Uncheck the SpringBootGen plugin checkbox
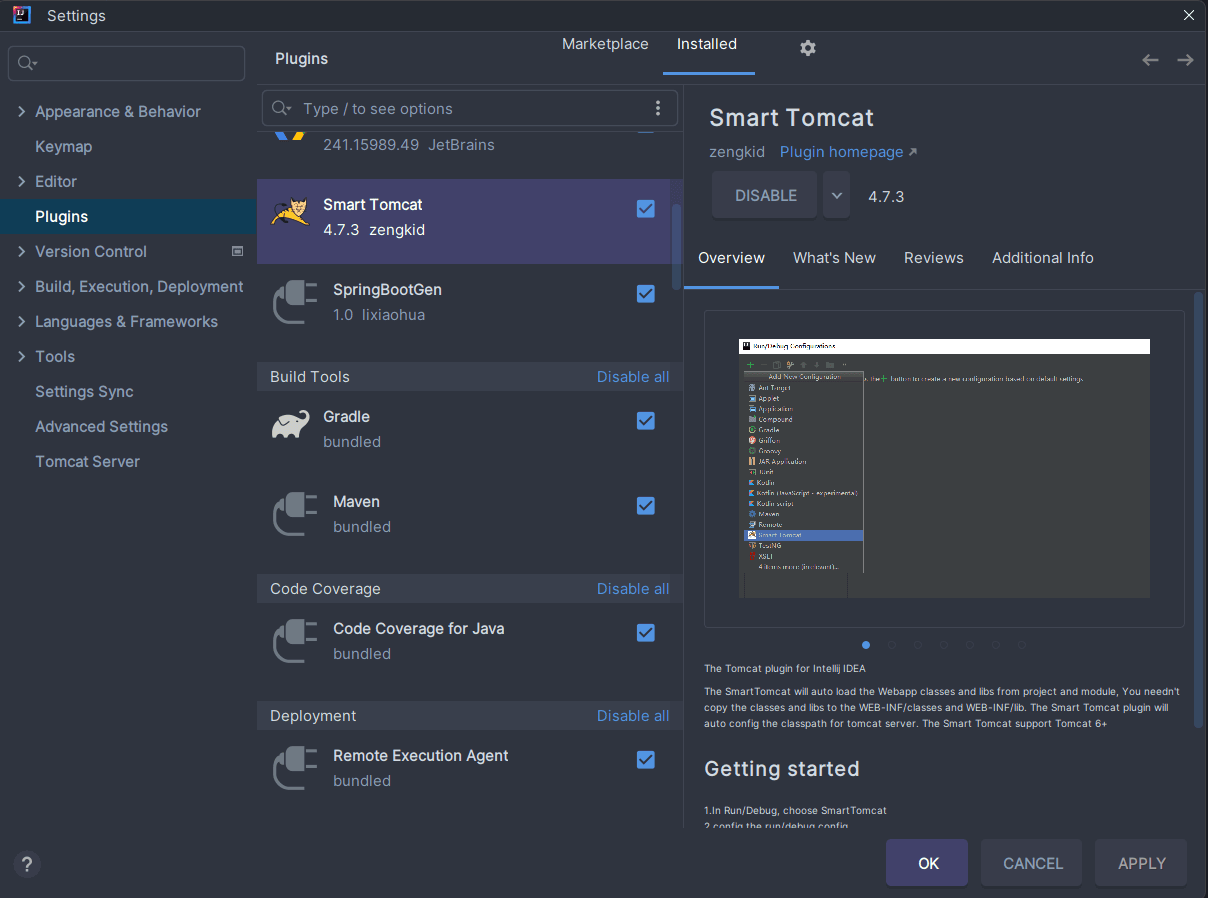The image size is (1208, 898). [646, 294]
